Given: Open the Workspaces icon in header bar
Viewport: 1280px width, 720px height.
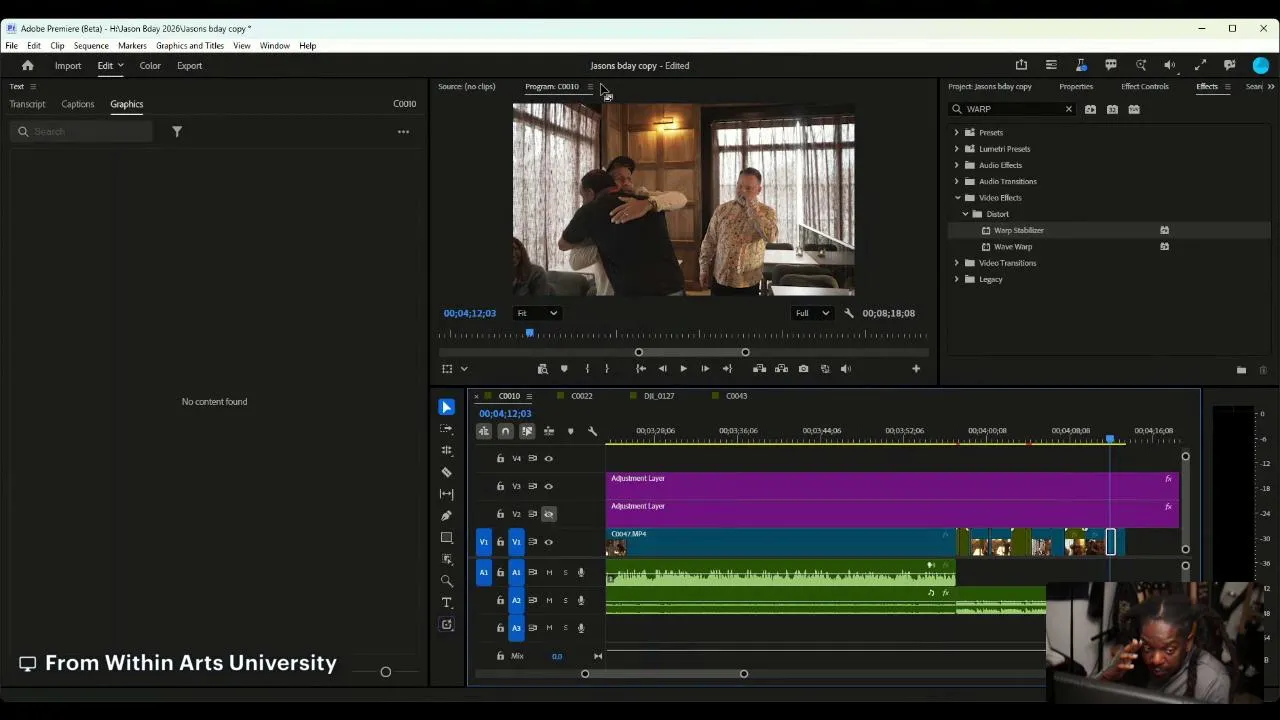Looking at the screenshot, I should click(x=1051, y=65).
